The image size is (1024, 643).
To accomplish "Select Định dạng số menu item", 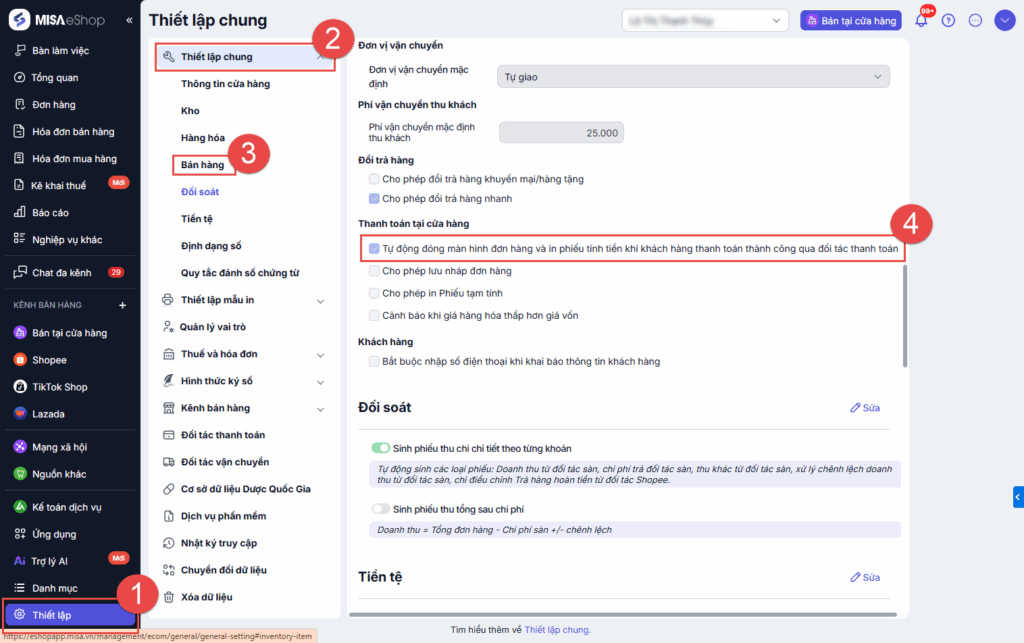I will point(211,246).
